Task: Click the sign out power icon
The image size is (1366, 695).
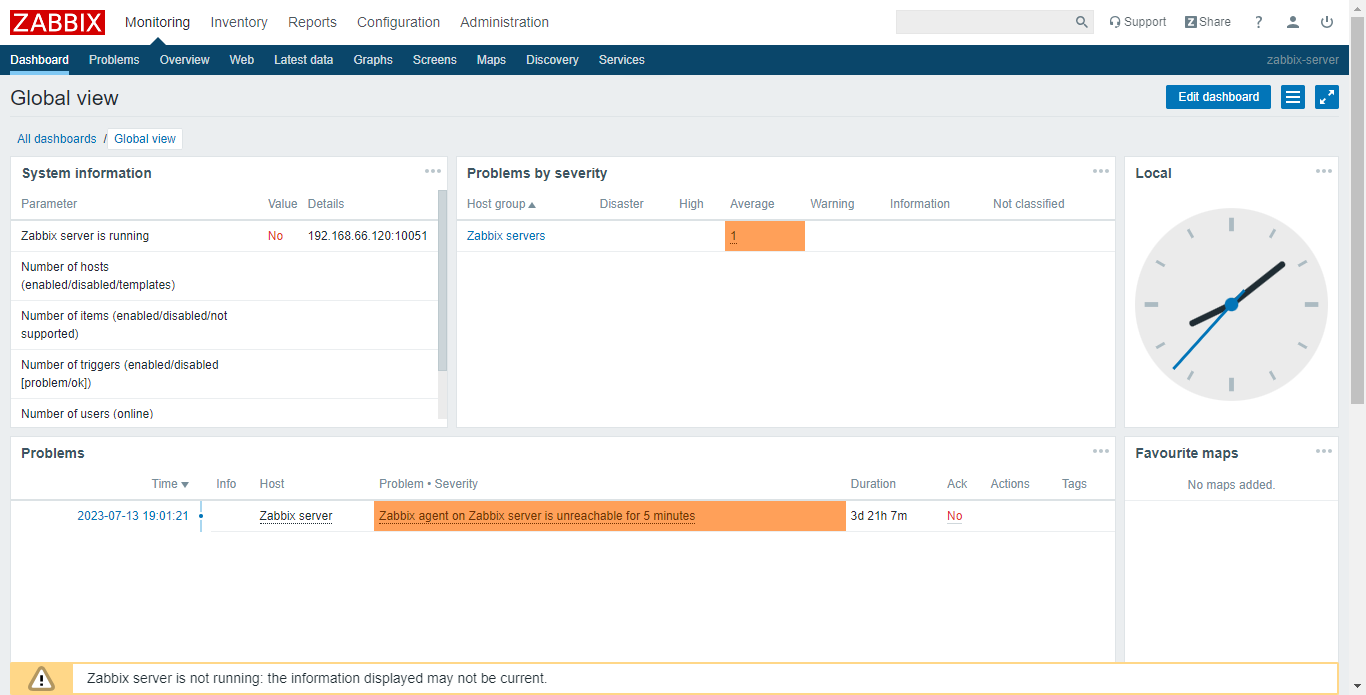Action: coord(1327,22)
